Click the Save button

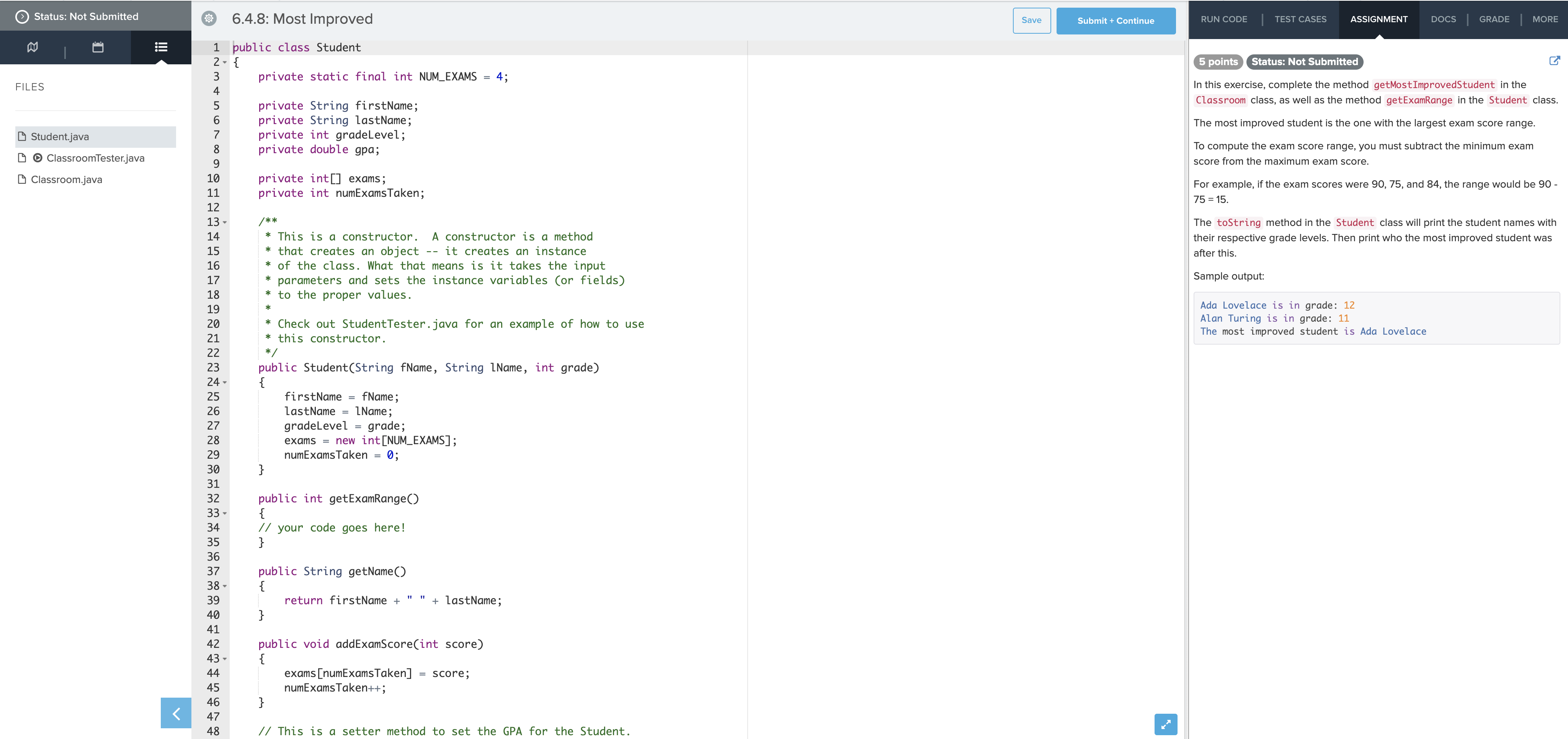click(x=1032, y=20)
